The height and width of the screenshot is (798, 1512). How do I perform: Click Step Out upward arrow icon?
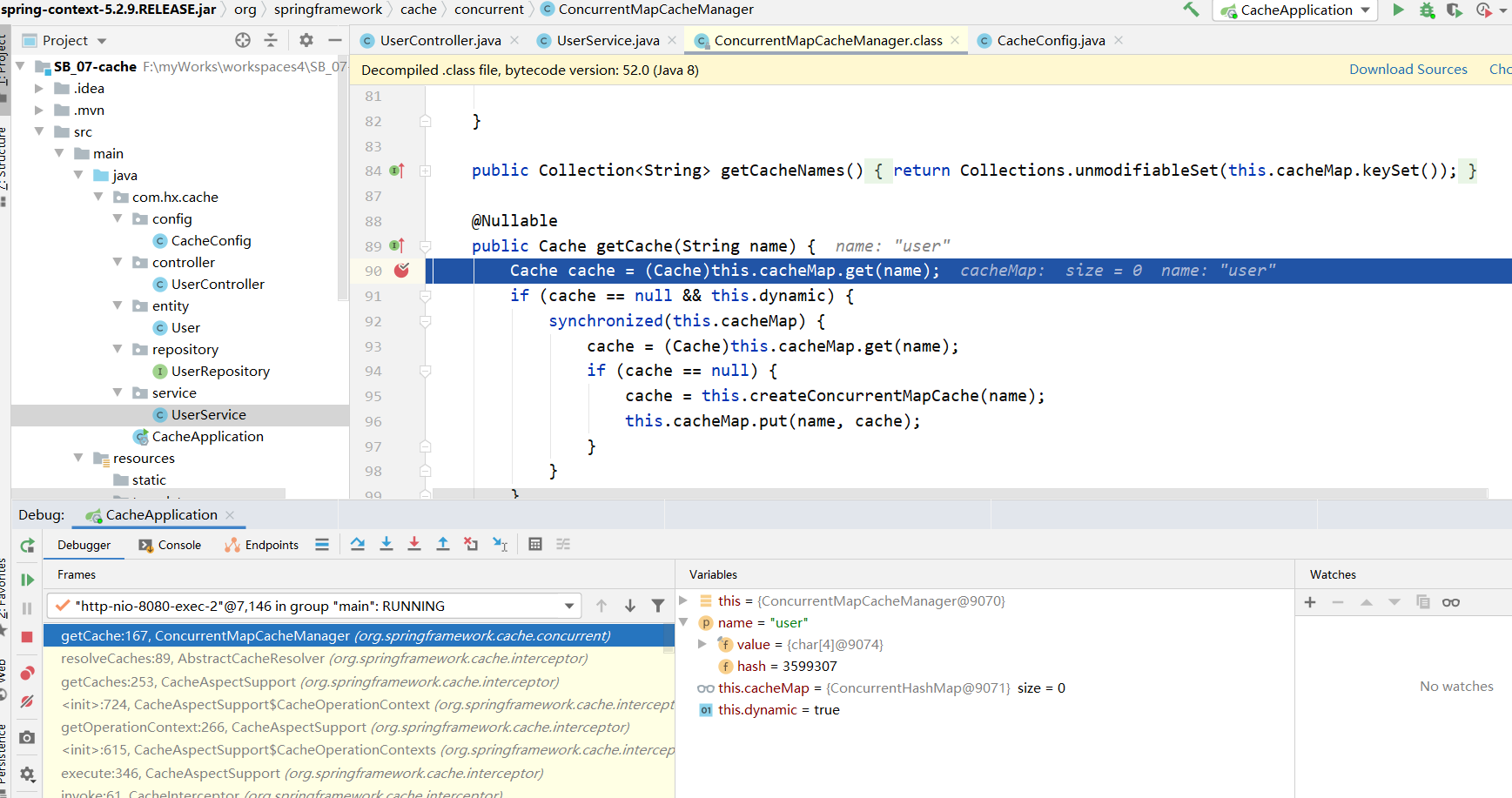tap(443, 544)
